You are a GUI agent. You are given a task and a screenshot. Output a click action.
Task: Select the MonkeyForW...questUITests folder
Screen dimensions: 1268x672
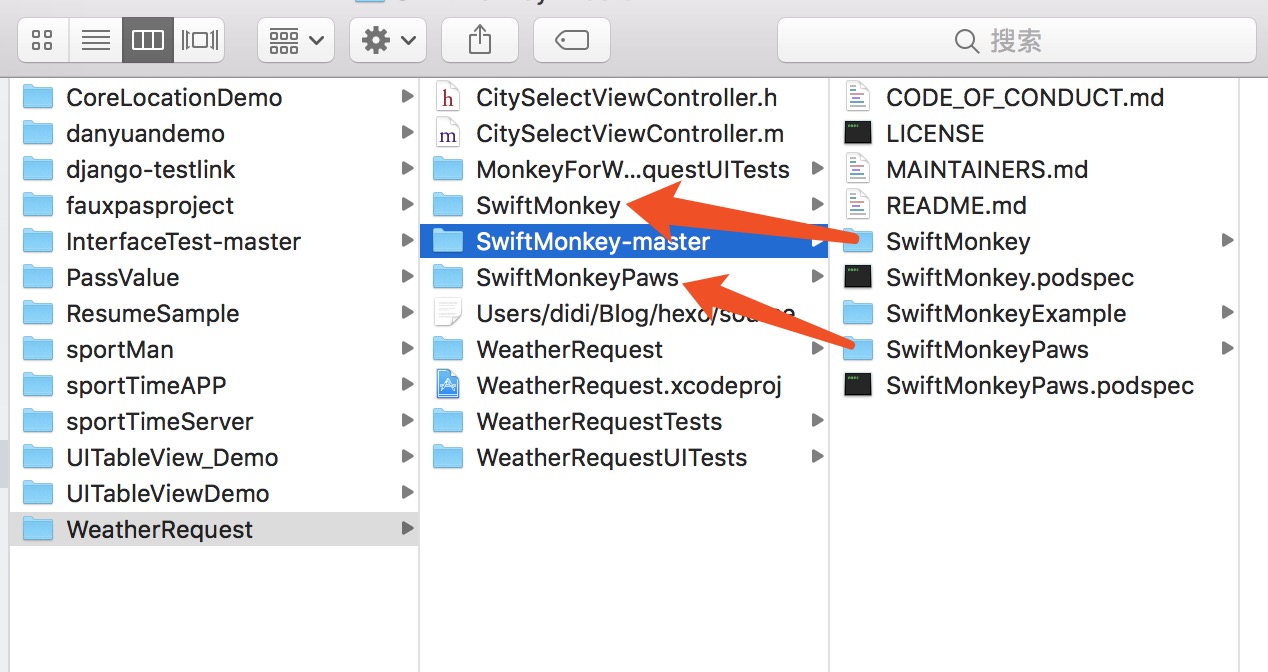[624, 169]
